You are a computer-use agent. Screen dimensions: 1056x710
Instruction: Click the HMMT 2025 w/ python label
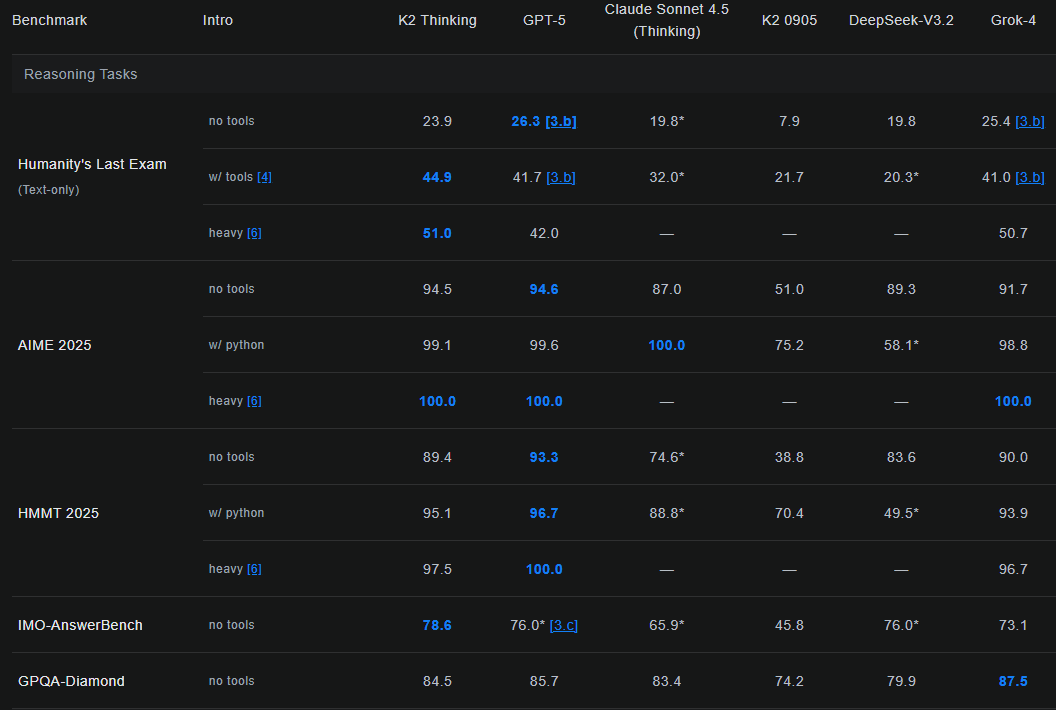tap(236, 513)
